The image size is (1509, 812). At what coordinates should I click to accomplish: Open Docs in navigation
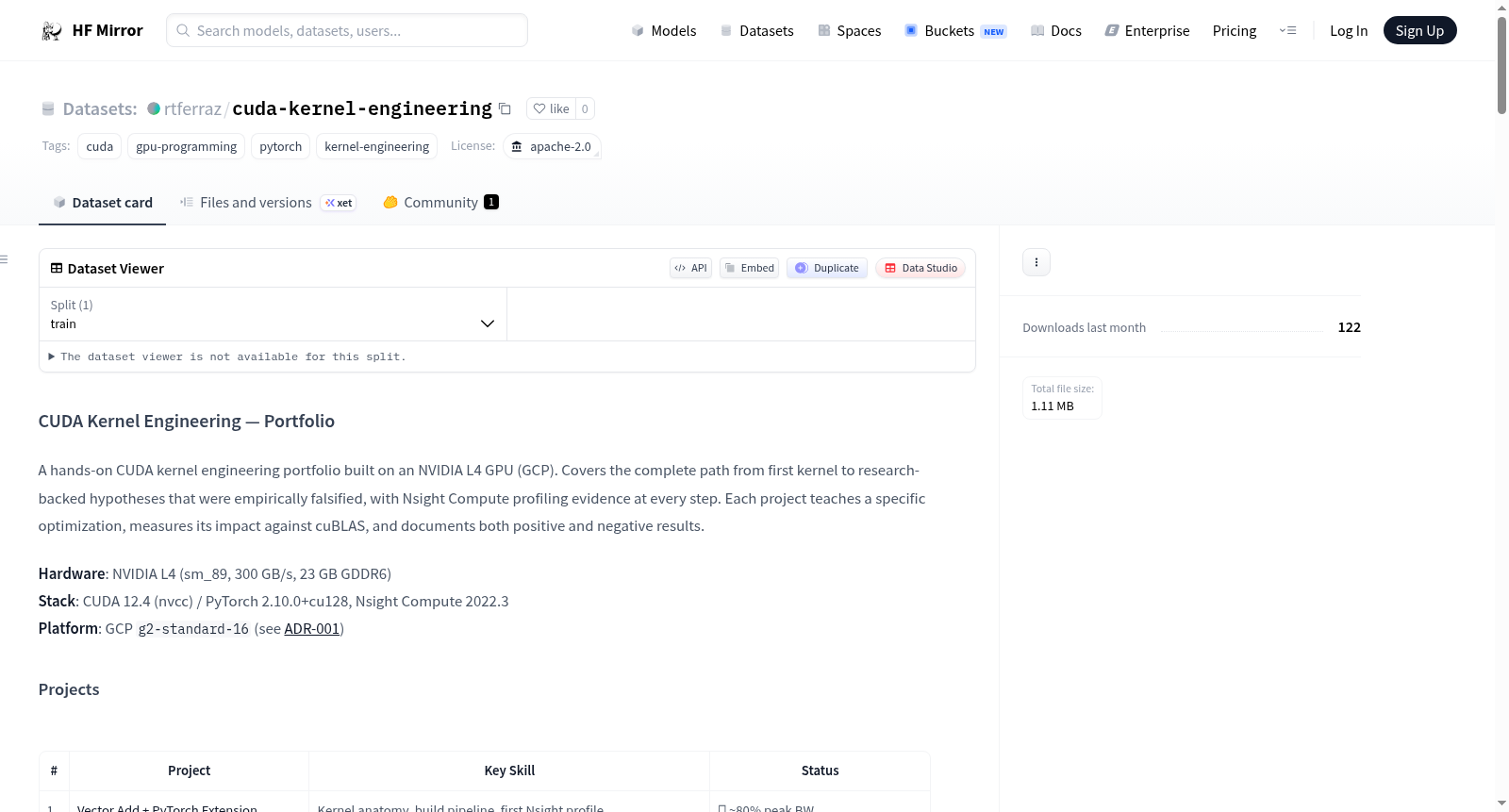coord(1056,31)
